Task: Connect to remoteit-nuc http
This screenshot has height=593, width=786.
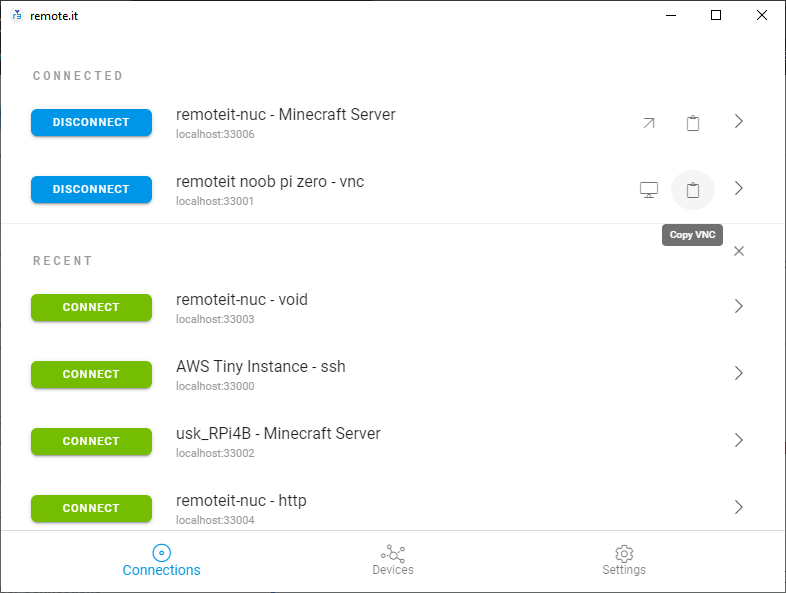Action: click(91, 508)
